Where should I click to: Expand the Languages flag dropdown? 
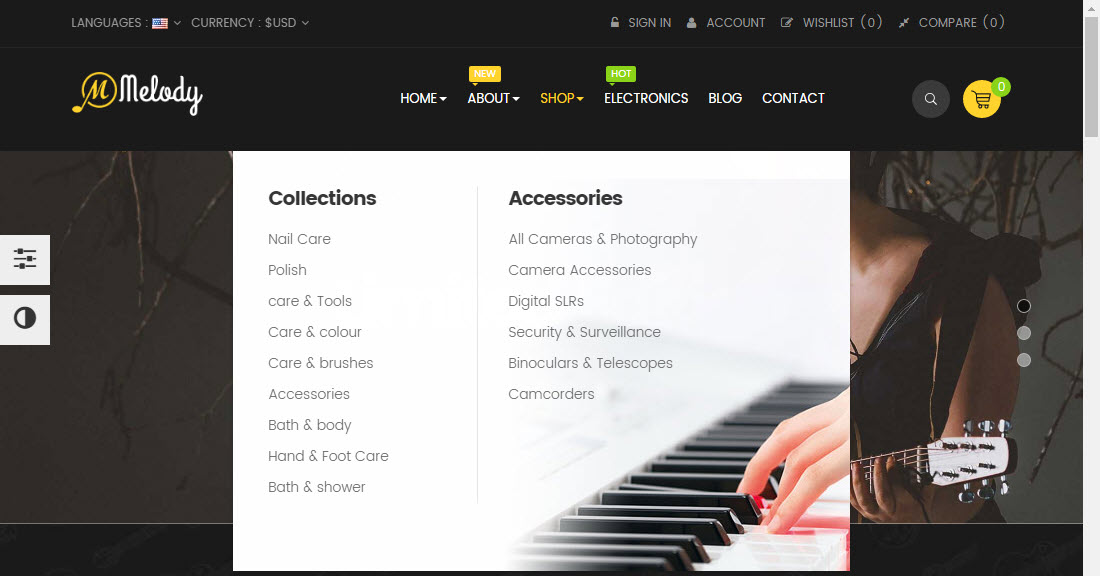[166, 22]
